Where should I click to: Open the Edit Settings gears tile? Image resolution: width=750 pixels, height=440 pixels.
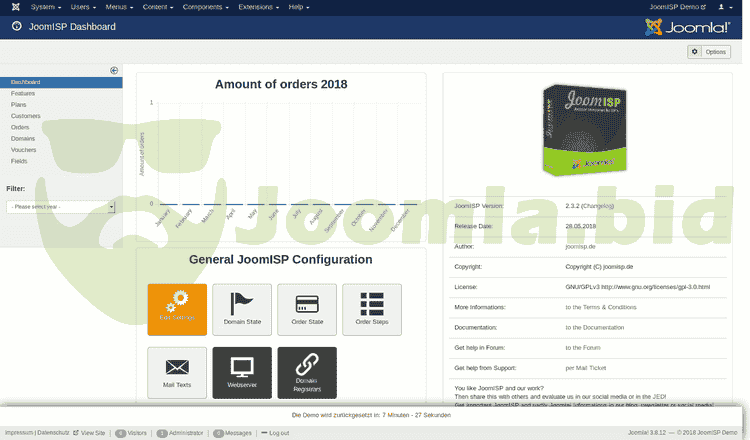coord(177,309)
